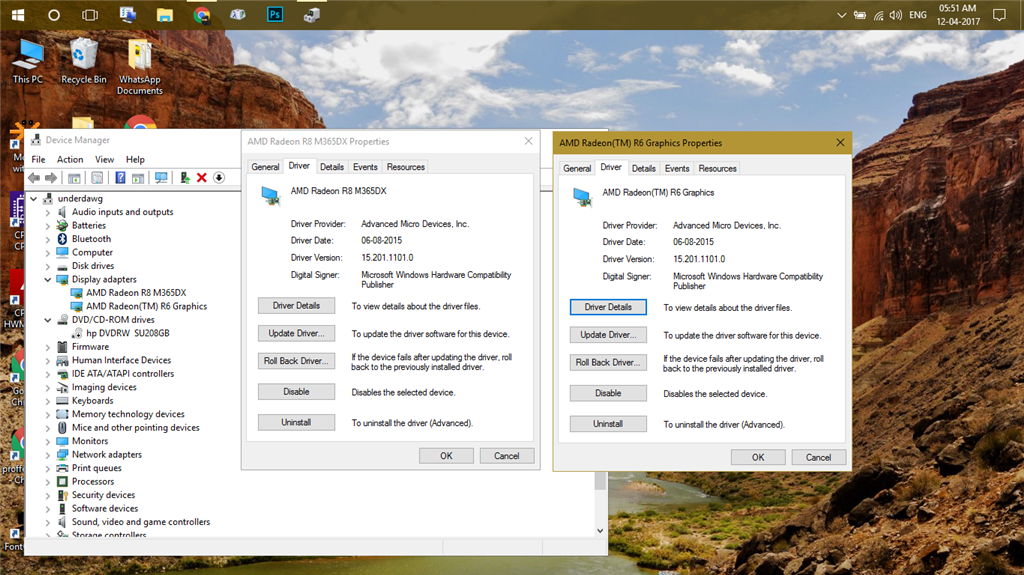Image resolution: width=1024 pixels, height=575 pixels.
Task: Click the red X Uninstall device toolbar icon
Action: (202, 178)
